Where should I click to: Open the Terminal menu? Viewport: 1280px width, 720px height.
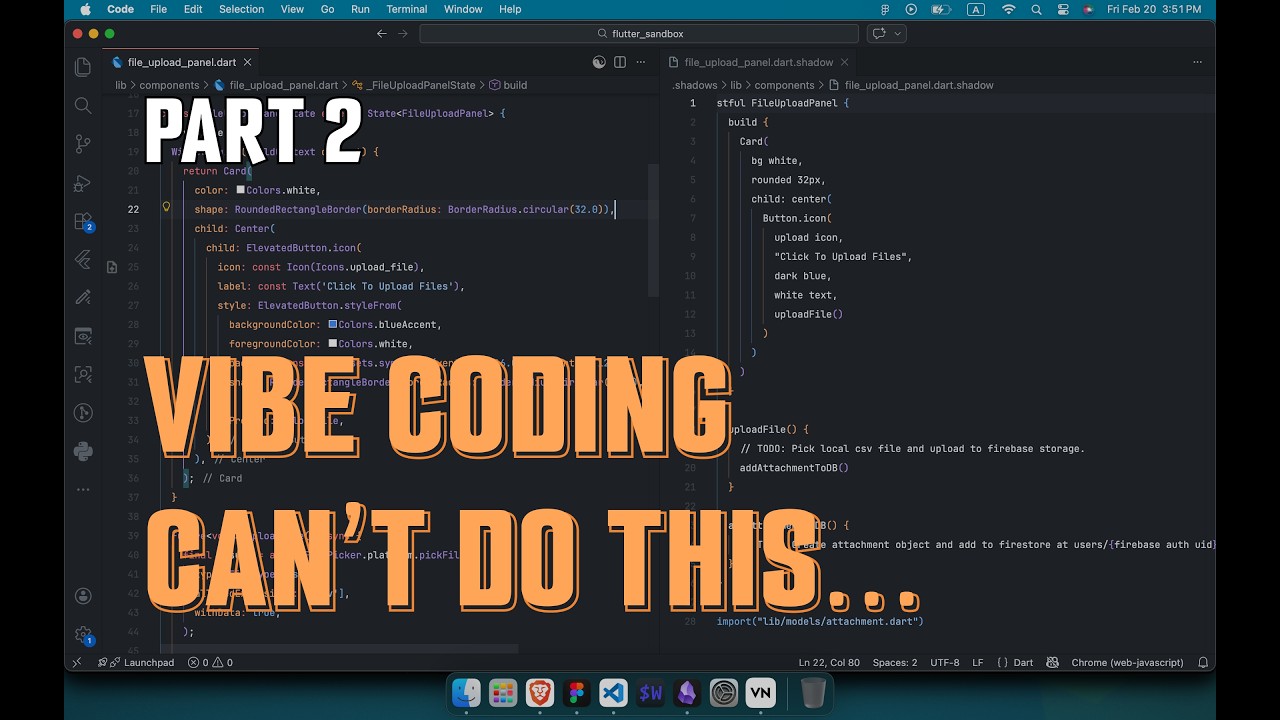[x=407, y=9]
